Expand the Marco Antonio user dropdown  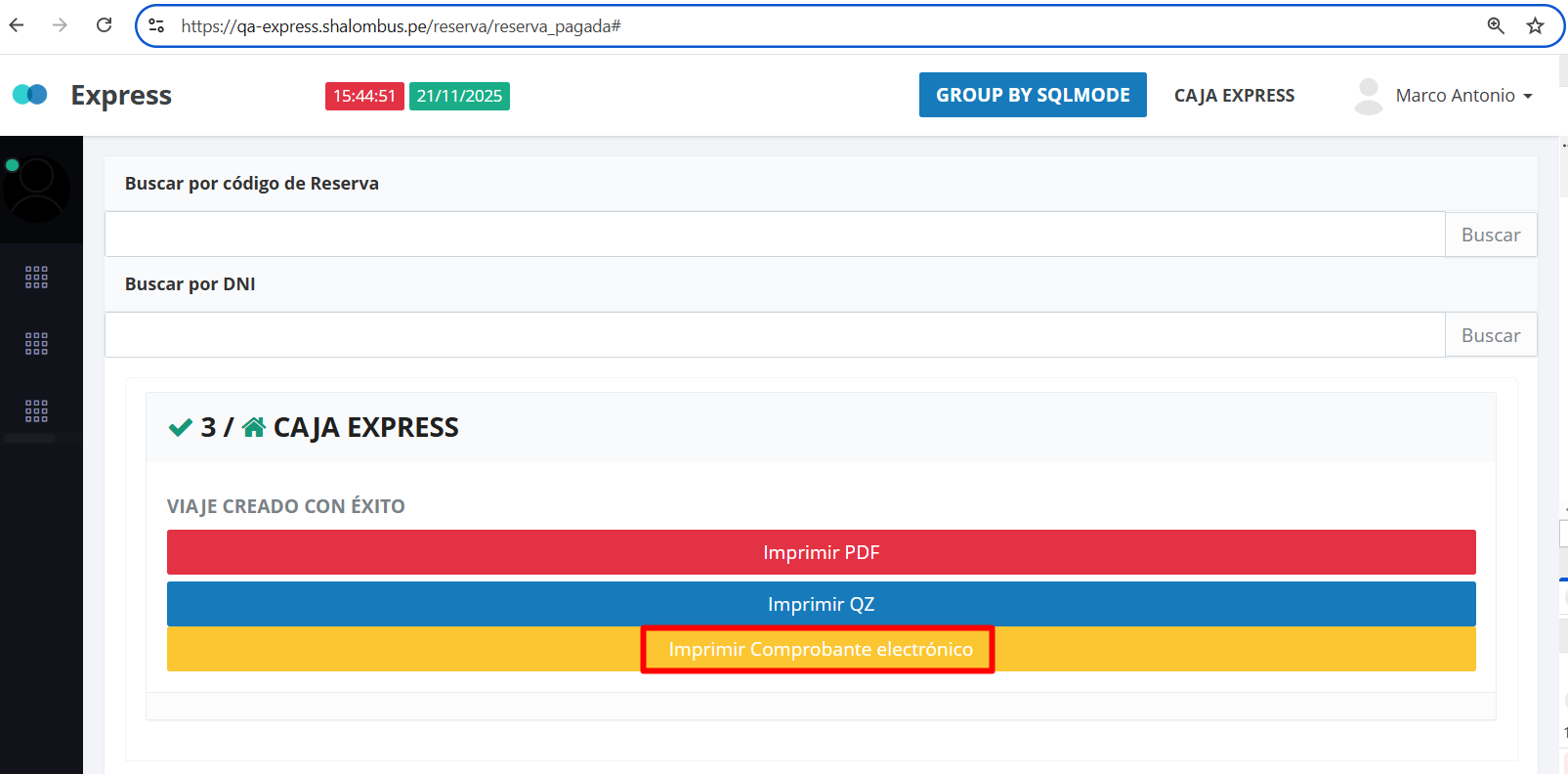click(1462, 96)
